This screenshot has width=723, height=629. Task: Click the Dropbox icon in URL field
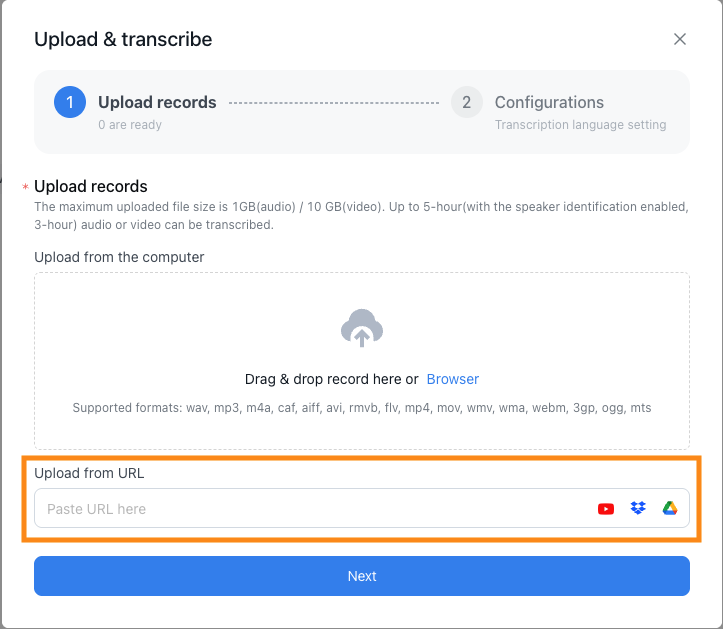pyautogui.click(x=638, y=508)
